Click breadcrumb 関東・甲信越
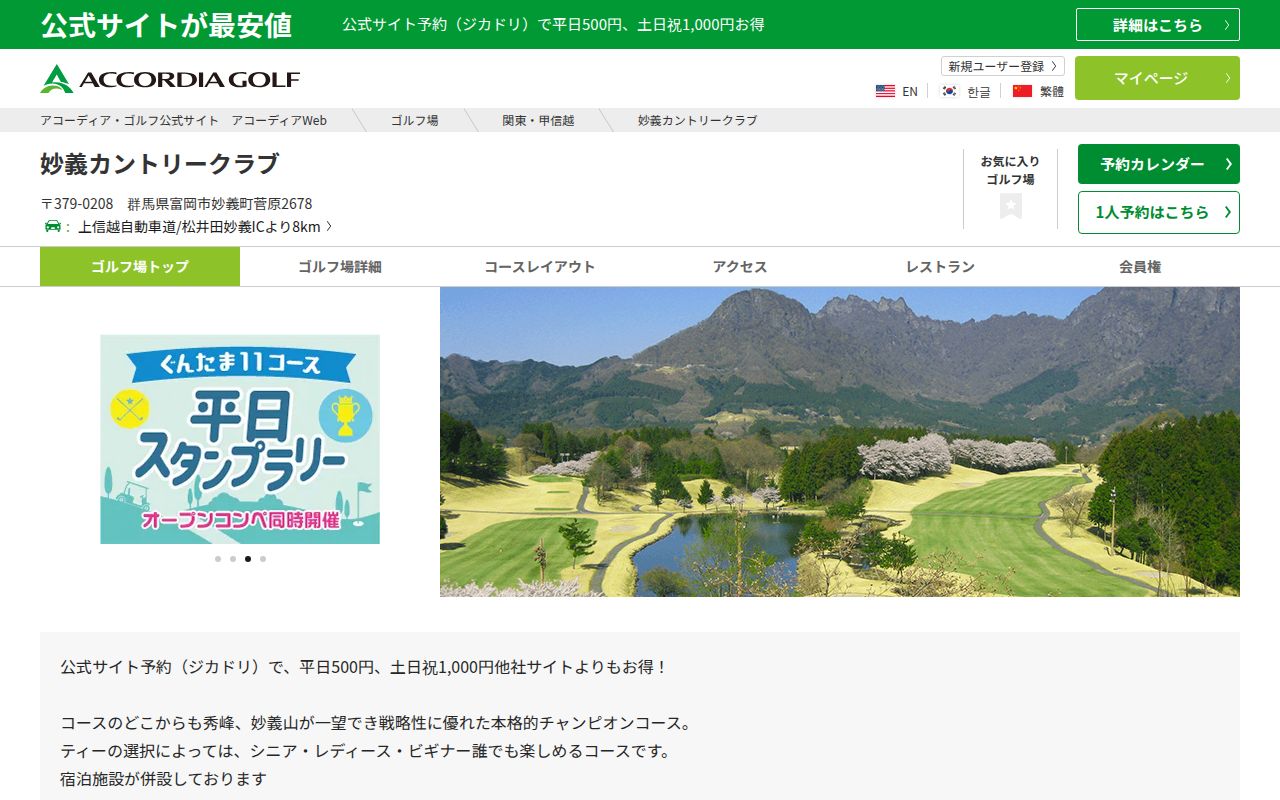The width and height of the screenshot is (1280, 800). tap(538, 120)
